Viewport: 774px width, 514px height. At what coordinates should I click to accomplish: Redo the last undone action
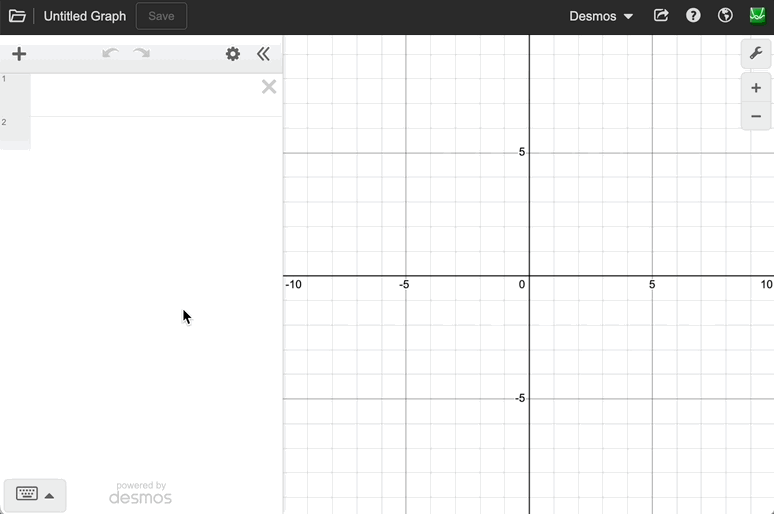click(142, 54)
